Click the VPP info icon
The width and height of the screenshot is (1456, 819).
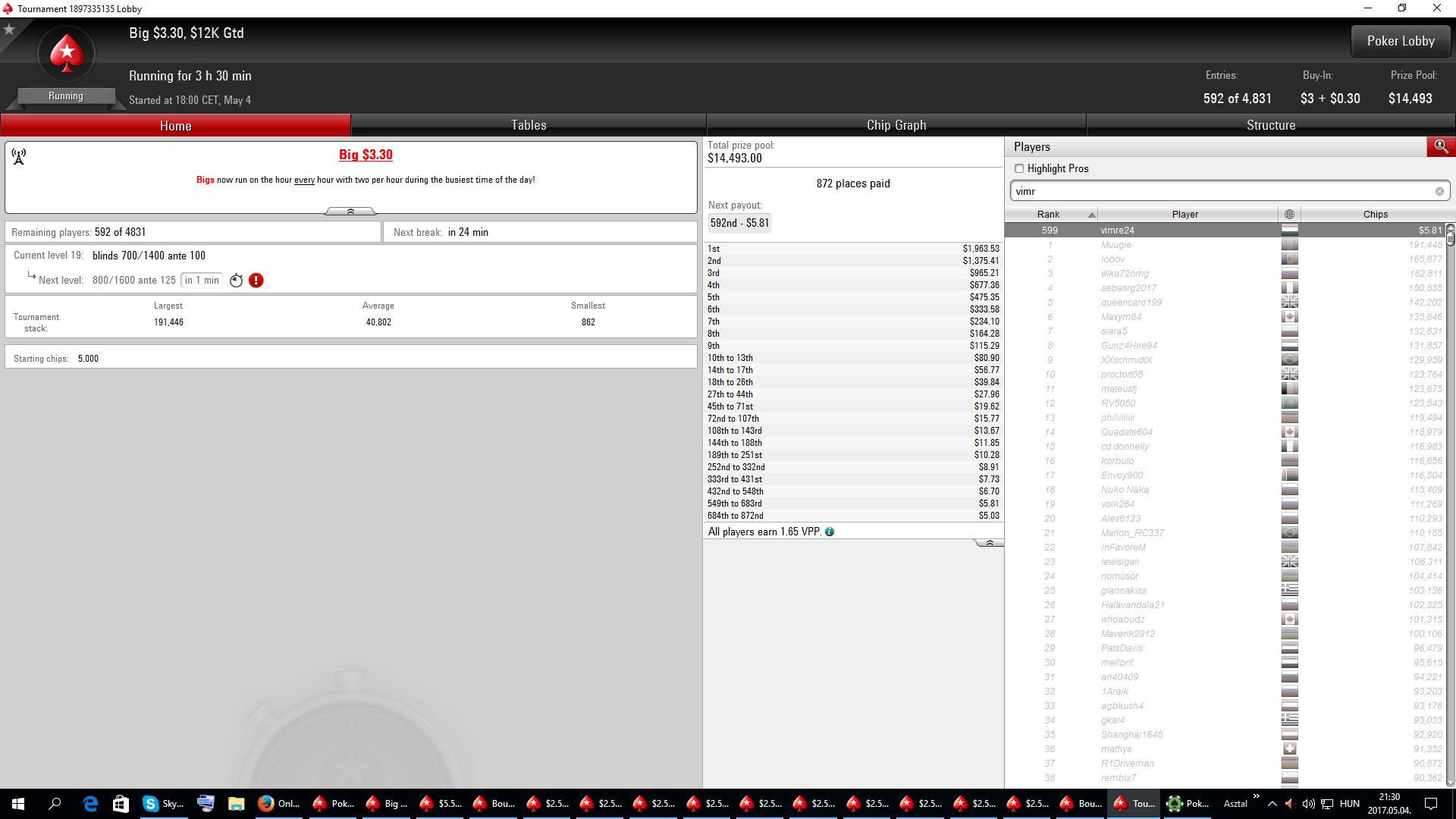pos(830,532)
